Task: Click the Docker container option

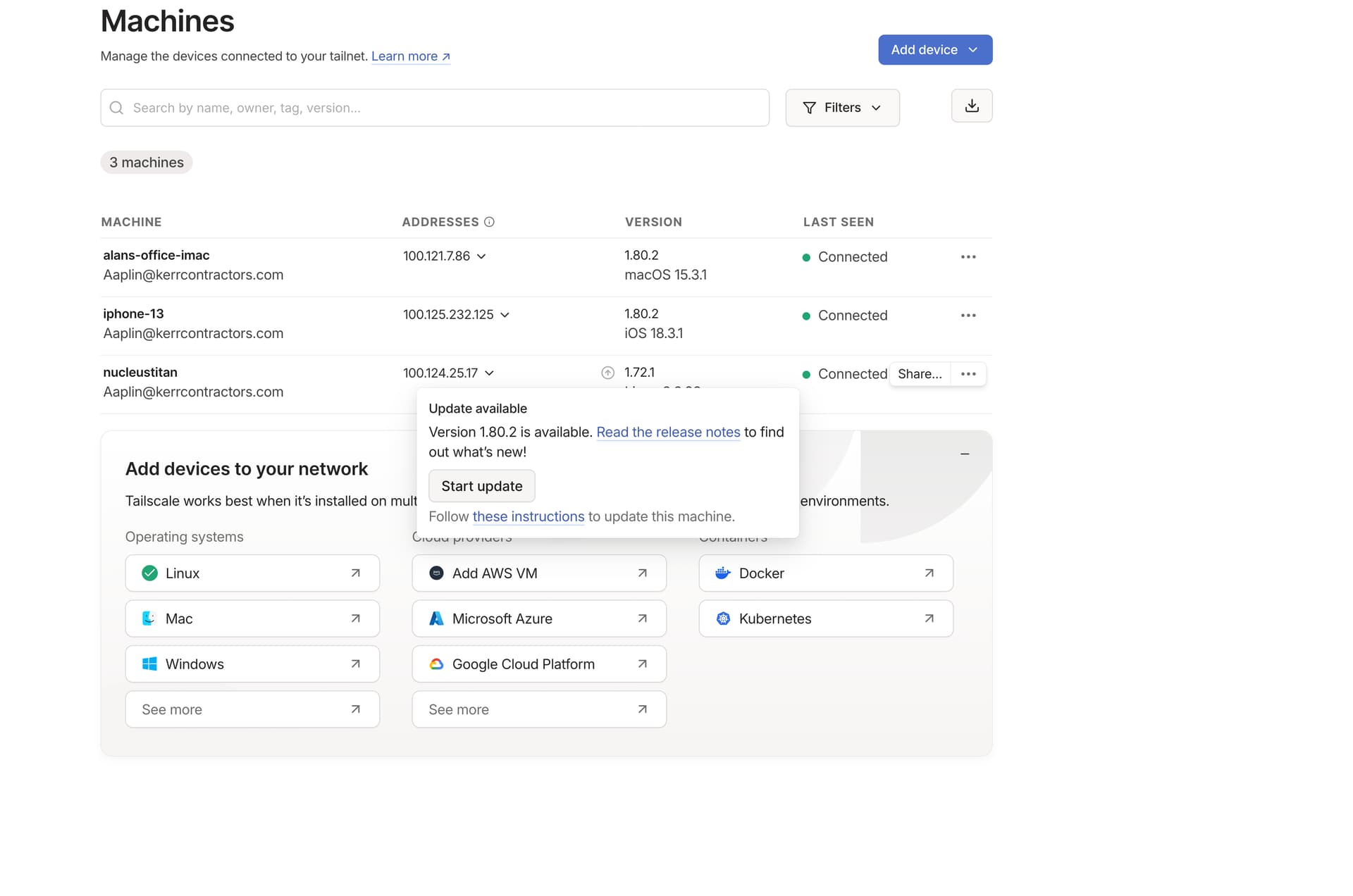Action: 825,573
